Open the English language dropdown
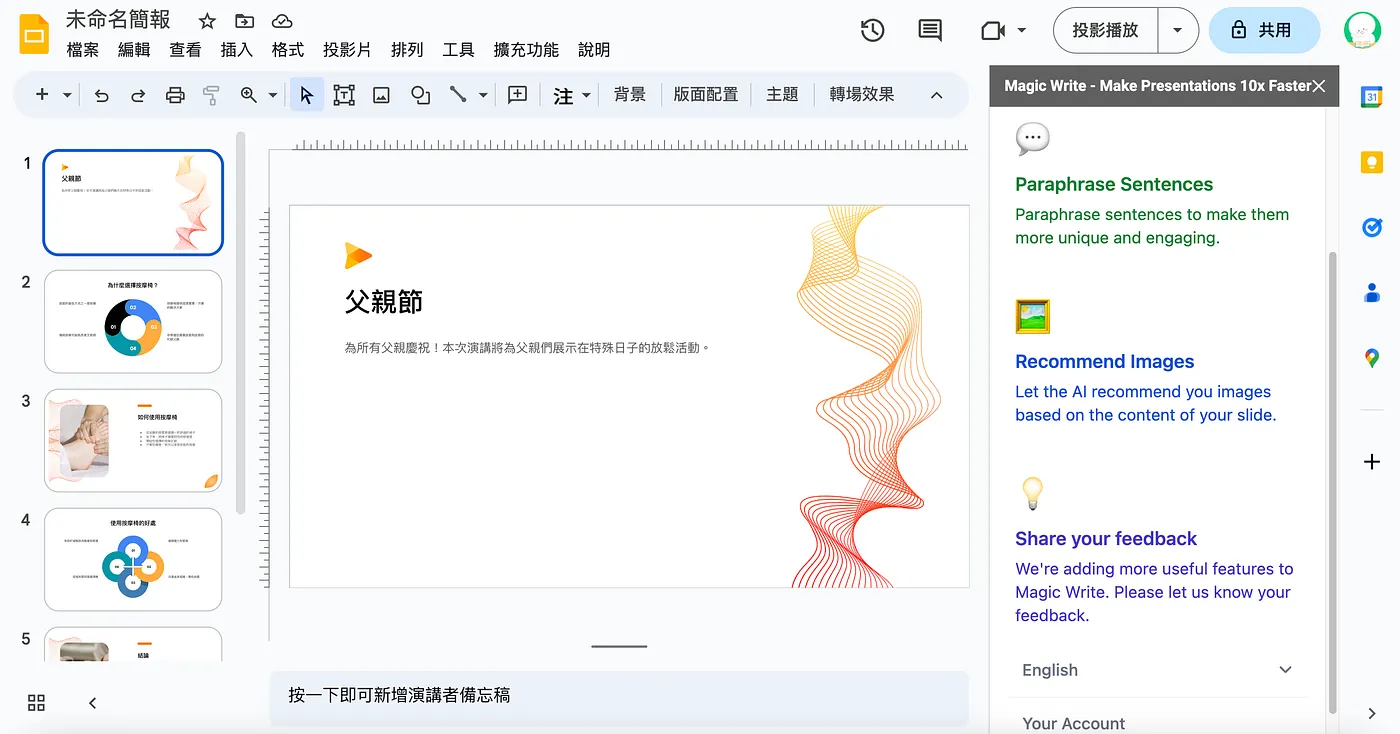The image size is (1400, 734). tap(1157, 670)
